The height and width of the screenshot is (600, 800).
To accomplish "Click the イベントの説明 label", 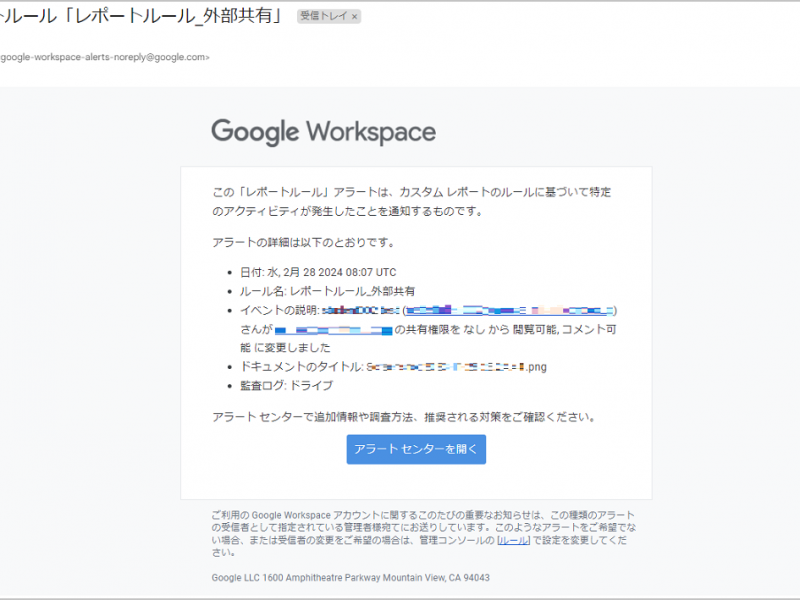I will pyautogui.click(x=280, y=310).
